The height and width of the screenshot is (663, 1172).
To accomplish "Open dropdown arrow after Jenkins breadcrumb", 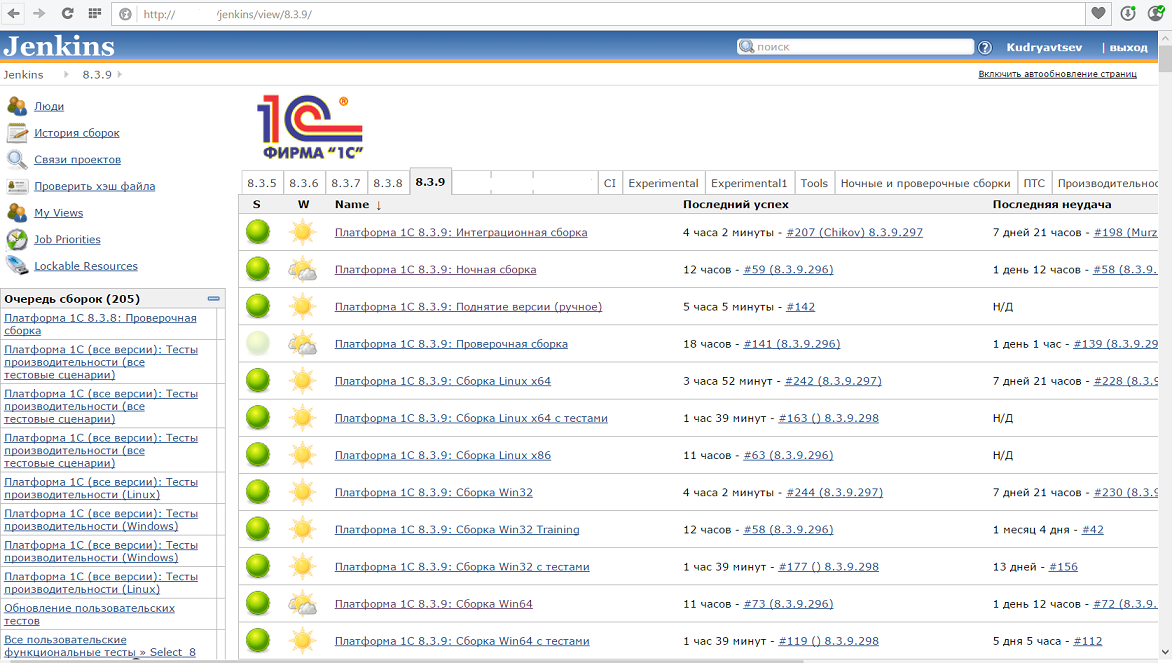I will point(66,75).
